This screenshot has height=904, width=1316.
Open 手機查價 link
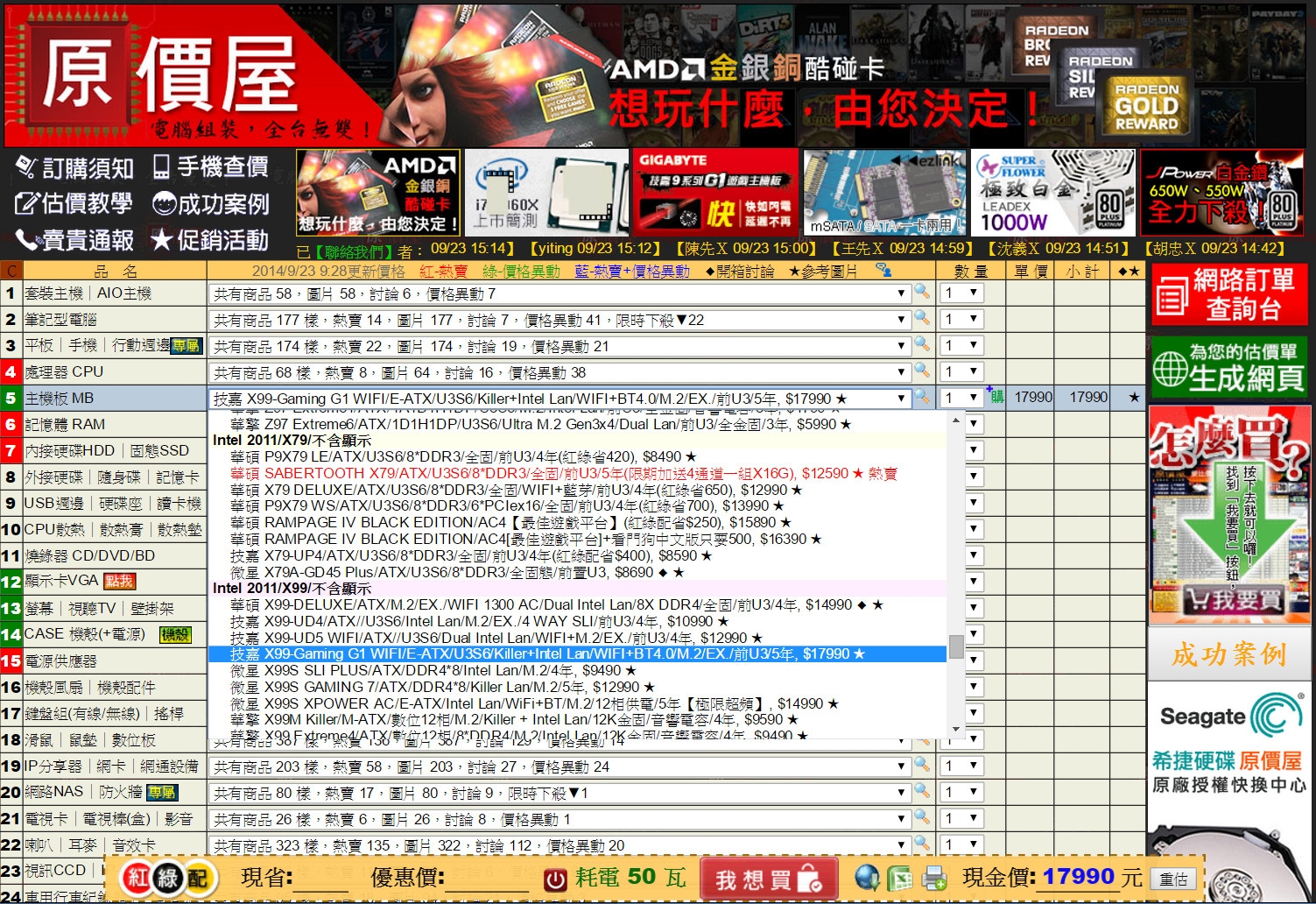210,166
